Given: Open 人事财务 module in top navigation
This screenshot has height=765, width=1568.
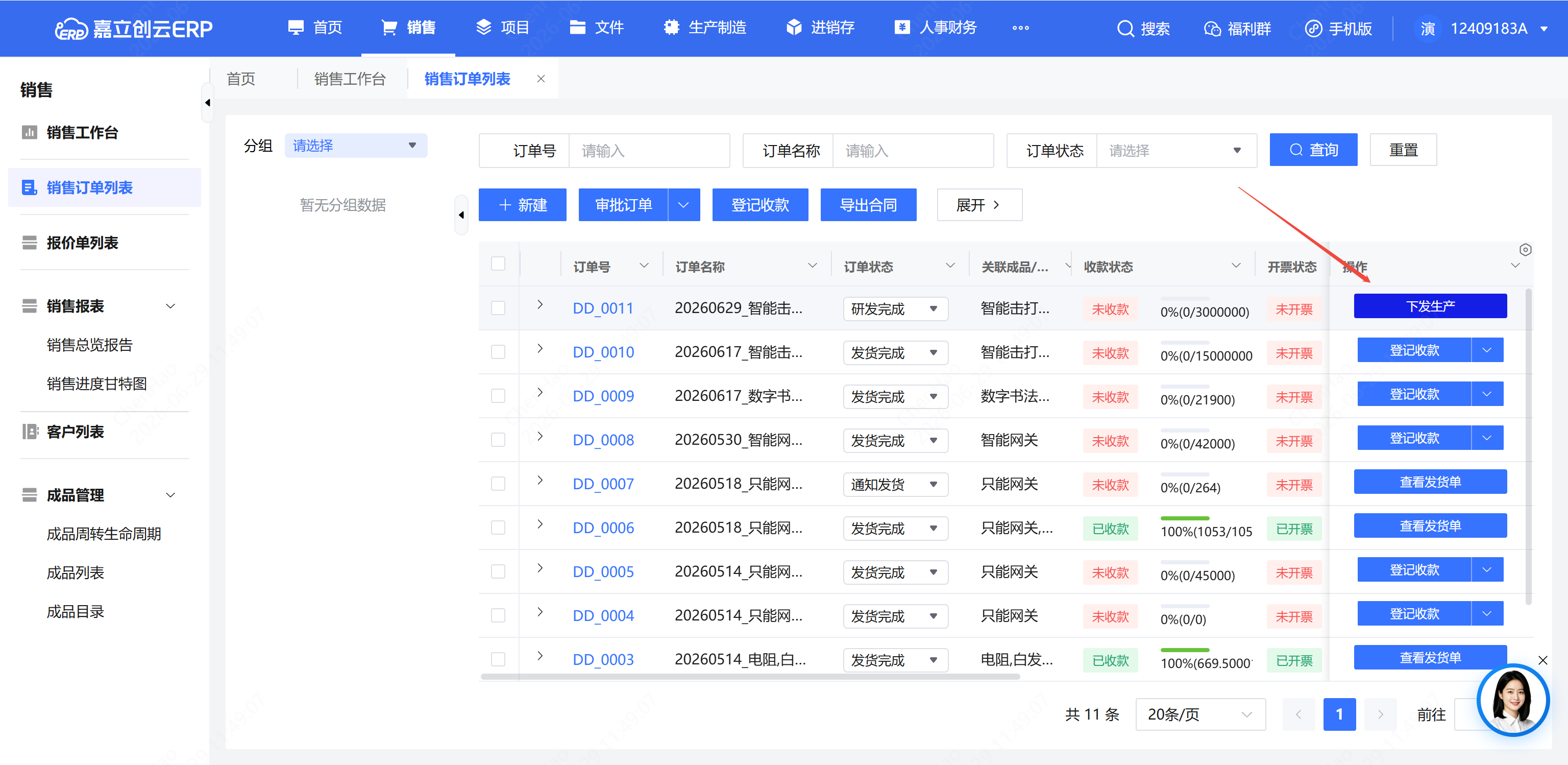Looking at the screenshot, I should coord(936,28).
